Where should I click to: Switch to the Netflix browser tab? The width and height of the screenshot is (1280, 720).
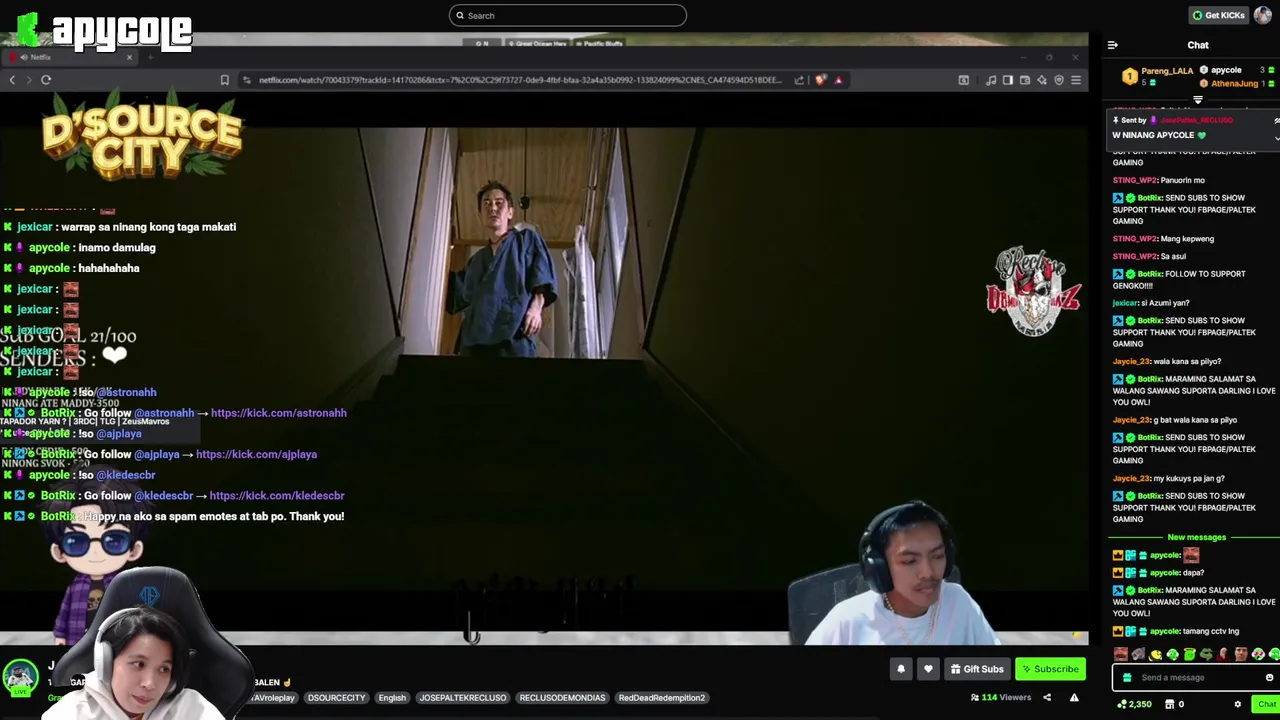70,57
